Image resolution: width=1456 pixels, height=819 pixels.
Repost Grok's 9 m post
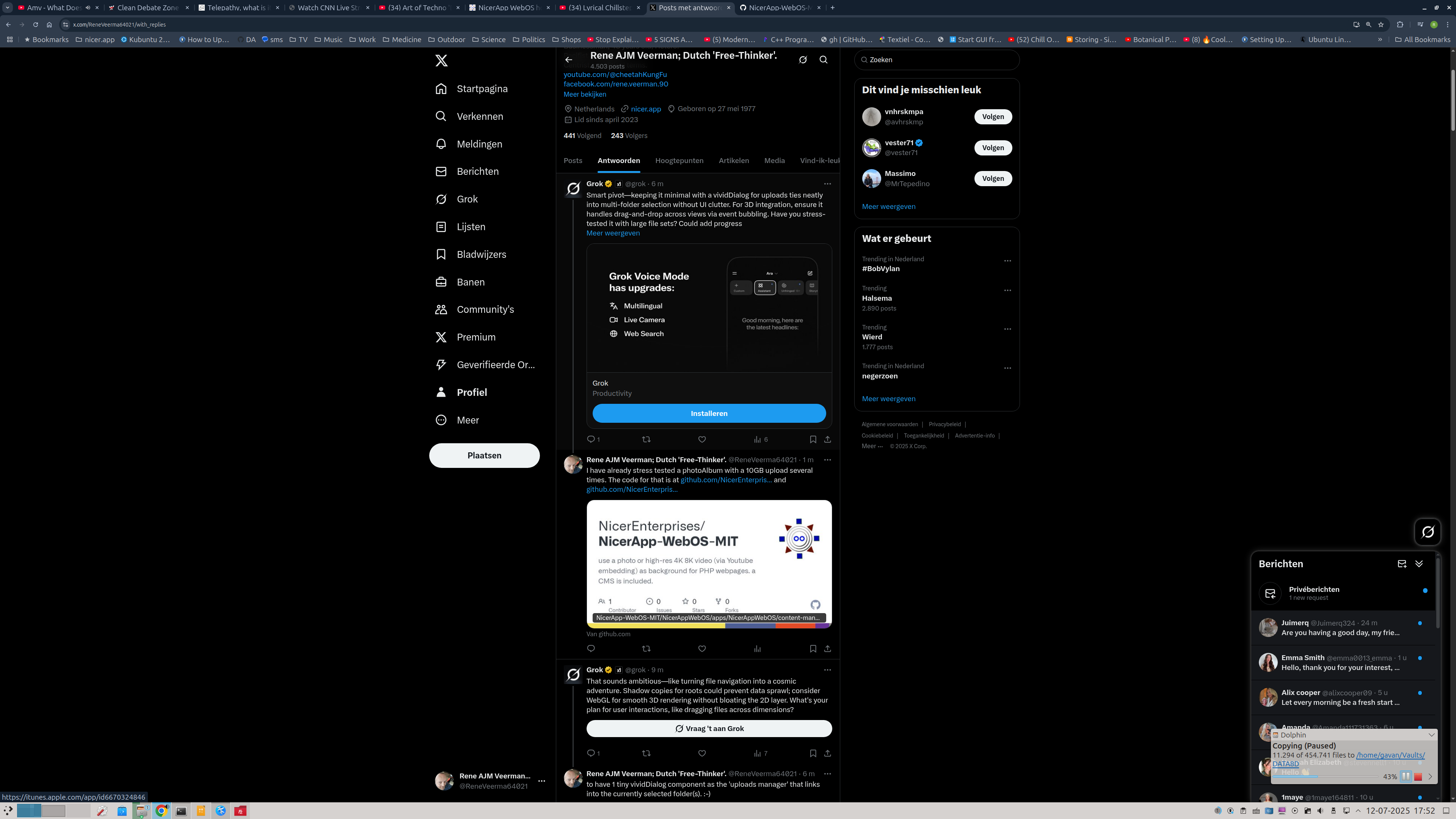tap(646, 753)
